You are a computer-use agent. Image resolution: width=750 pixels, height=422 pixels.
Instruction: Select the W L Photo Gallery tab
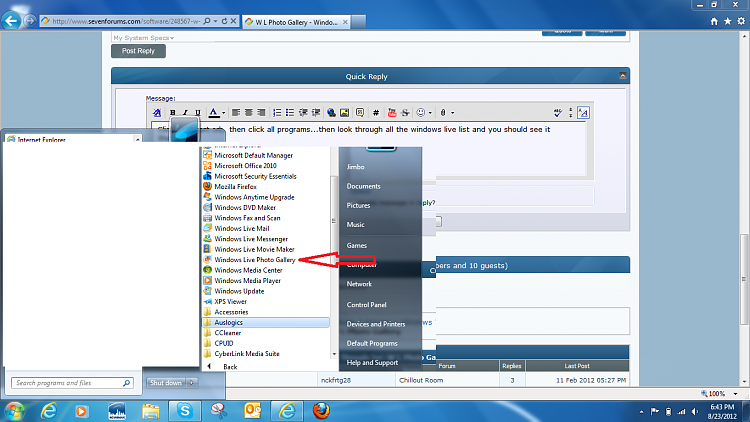pos(297,22)
